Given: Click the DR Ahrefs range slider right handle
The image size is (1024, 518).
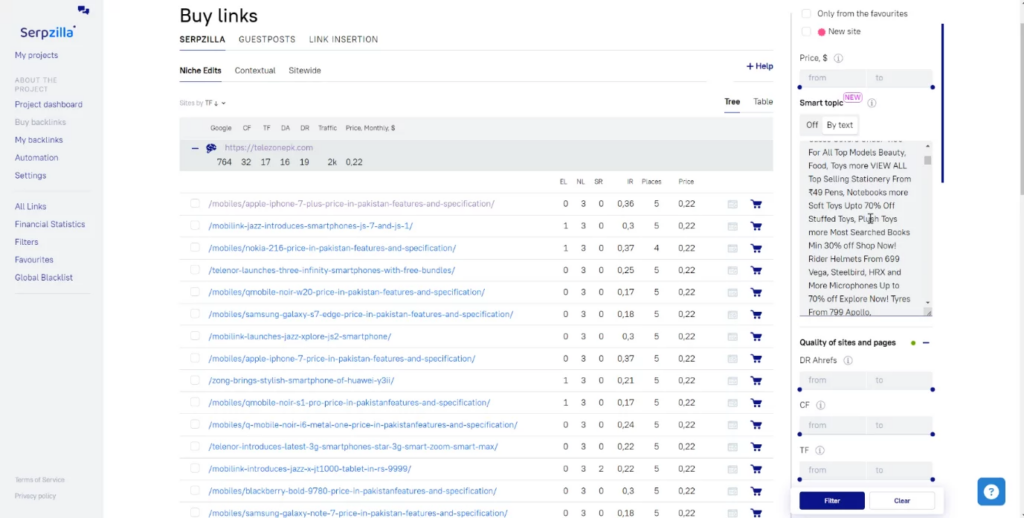Looking at the screenshot, I should pos(932,389).
